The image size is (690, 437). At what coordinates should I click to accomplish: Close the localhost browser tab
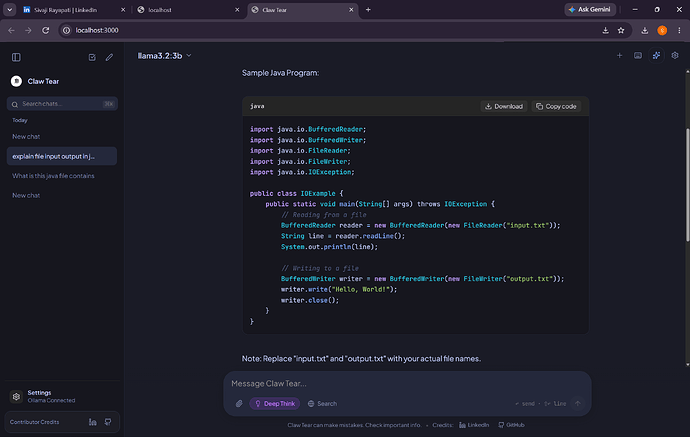(237, 10)
